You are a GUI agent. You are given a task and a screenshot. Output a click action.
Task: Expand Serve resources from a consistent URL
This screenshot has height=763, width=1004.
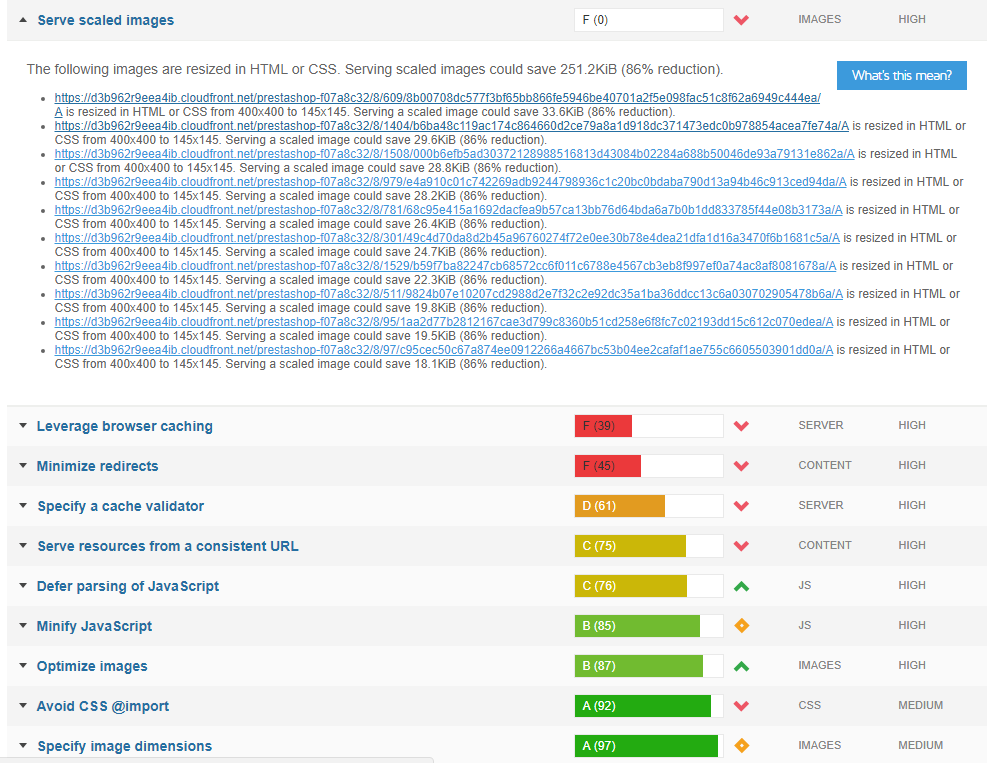point(23,546)
